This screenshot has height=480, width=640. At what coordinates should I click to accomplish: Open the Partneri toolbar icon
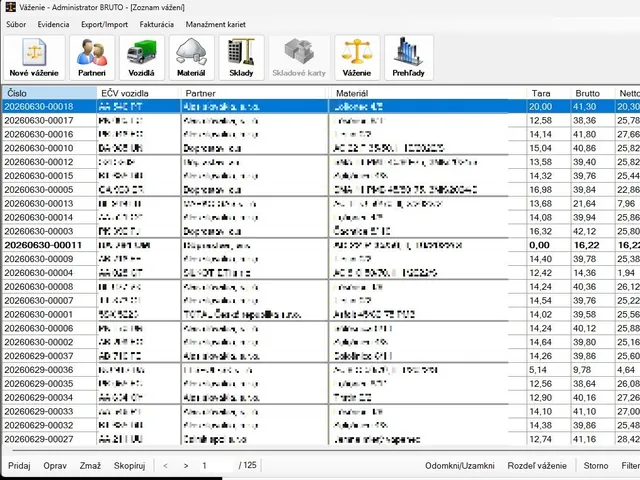pos(92,58)
